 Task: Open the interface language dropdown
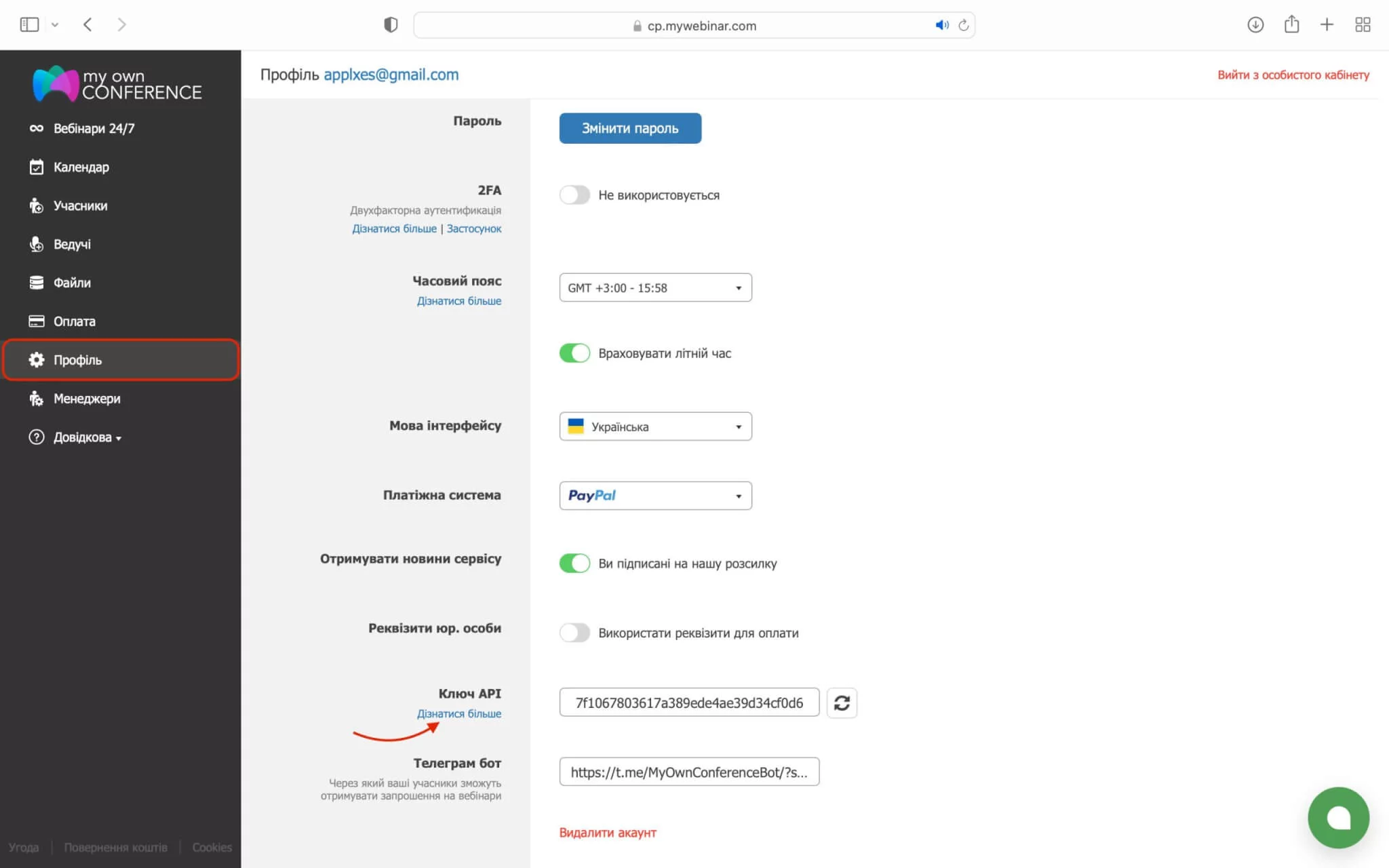coord(654,427)
